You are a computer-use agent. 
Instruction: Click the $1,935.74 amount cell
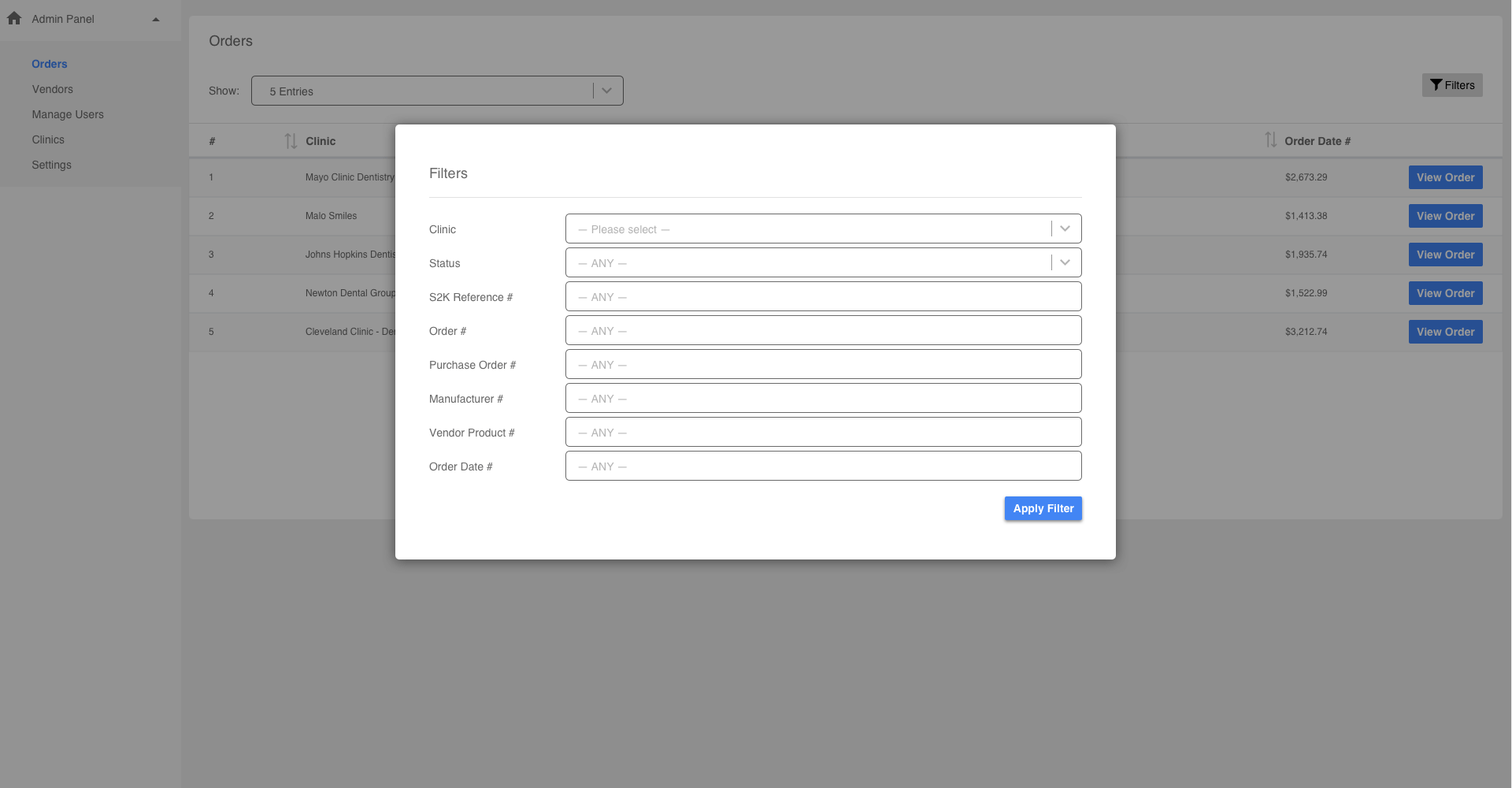(x=1306, y=255)
